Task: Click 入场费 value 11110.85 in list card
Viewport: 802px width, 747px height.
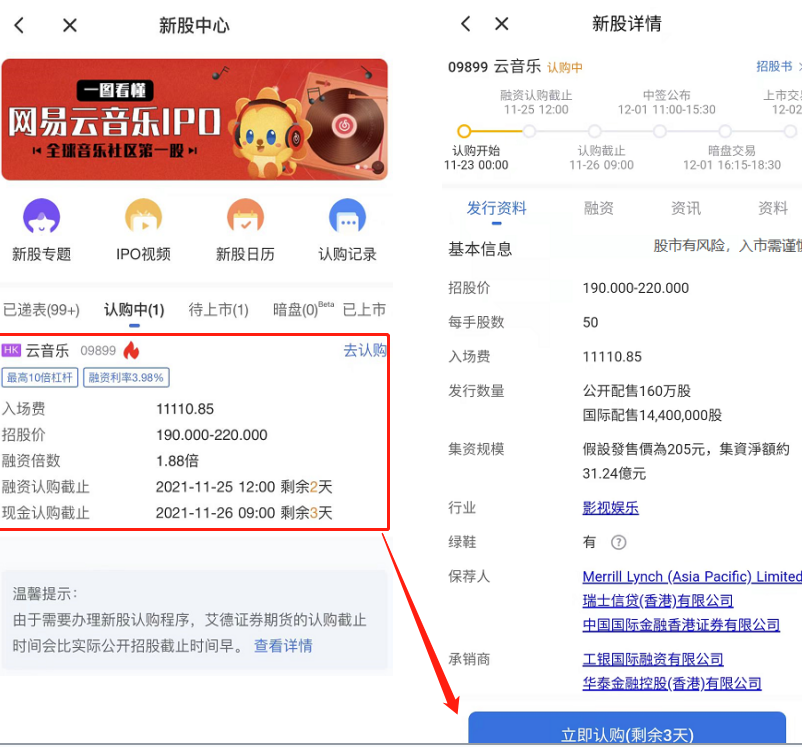Action: click(185, 409)
